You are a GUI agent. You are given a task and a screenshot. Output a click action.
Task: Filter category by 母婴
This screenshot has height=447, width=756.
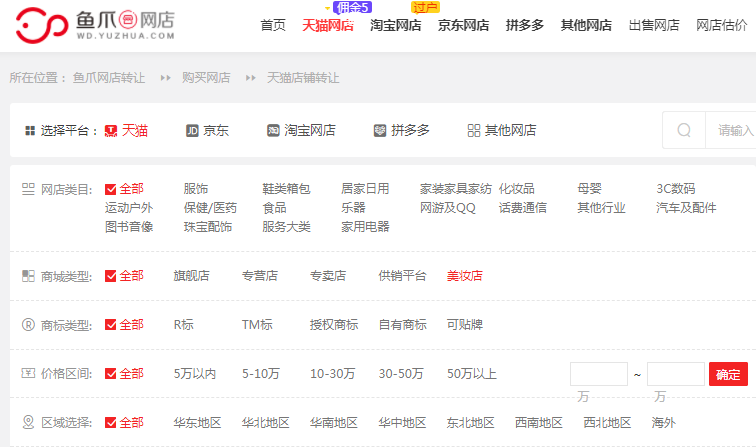tap(589, 189)
